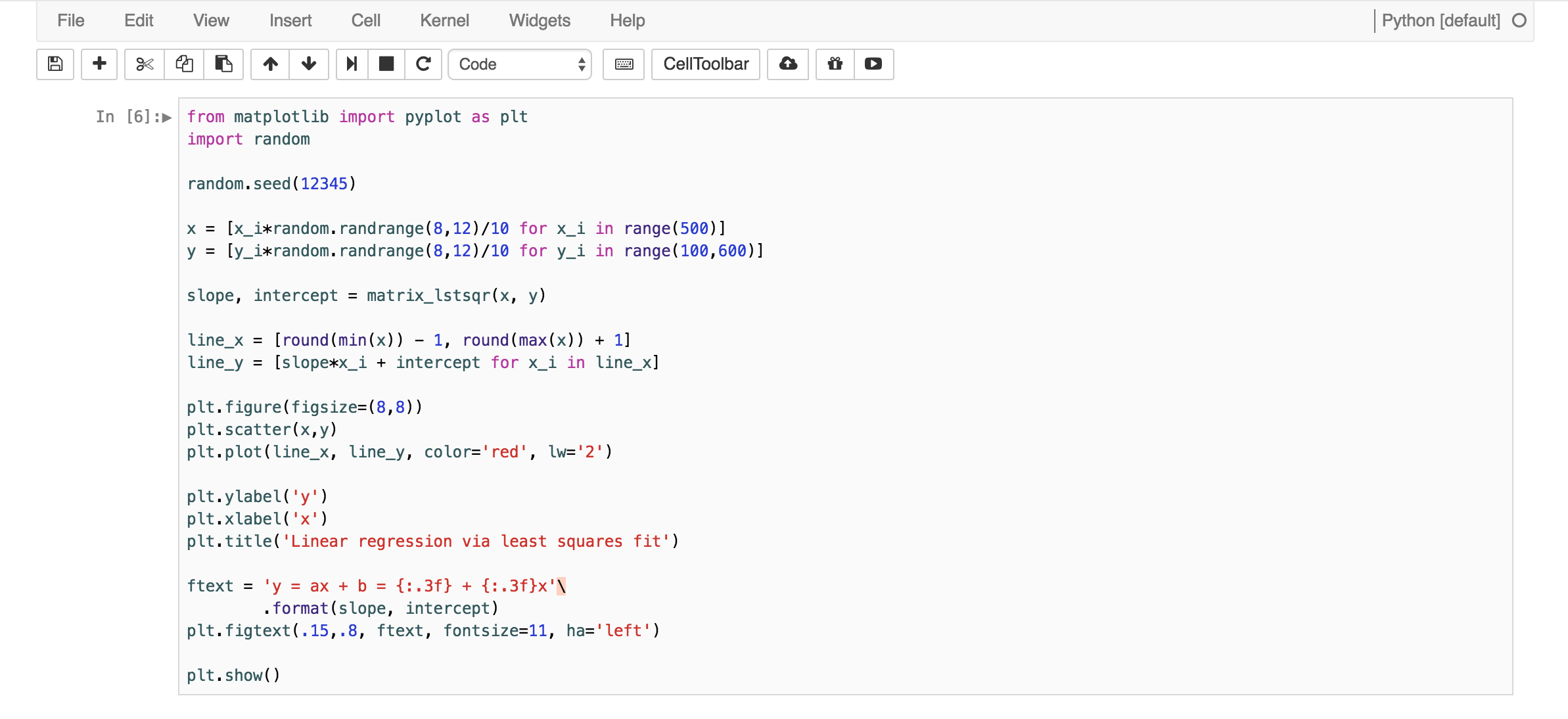This screenshot has height=719, width=1568.
Task: Open the Kernel menu
Action: pyautogui.click(x=444, y=20)
